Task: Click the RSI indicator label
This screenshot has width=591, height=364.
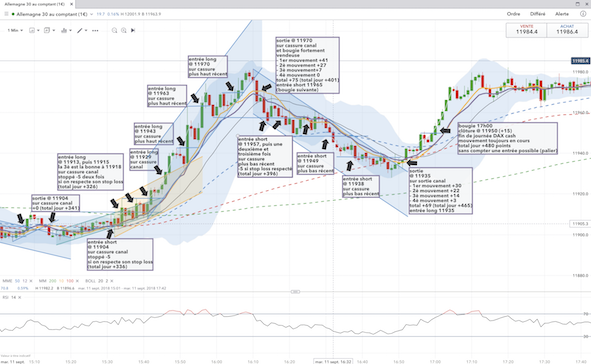Action: pyautogui.click(x=5, y=297)
